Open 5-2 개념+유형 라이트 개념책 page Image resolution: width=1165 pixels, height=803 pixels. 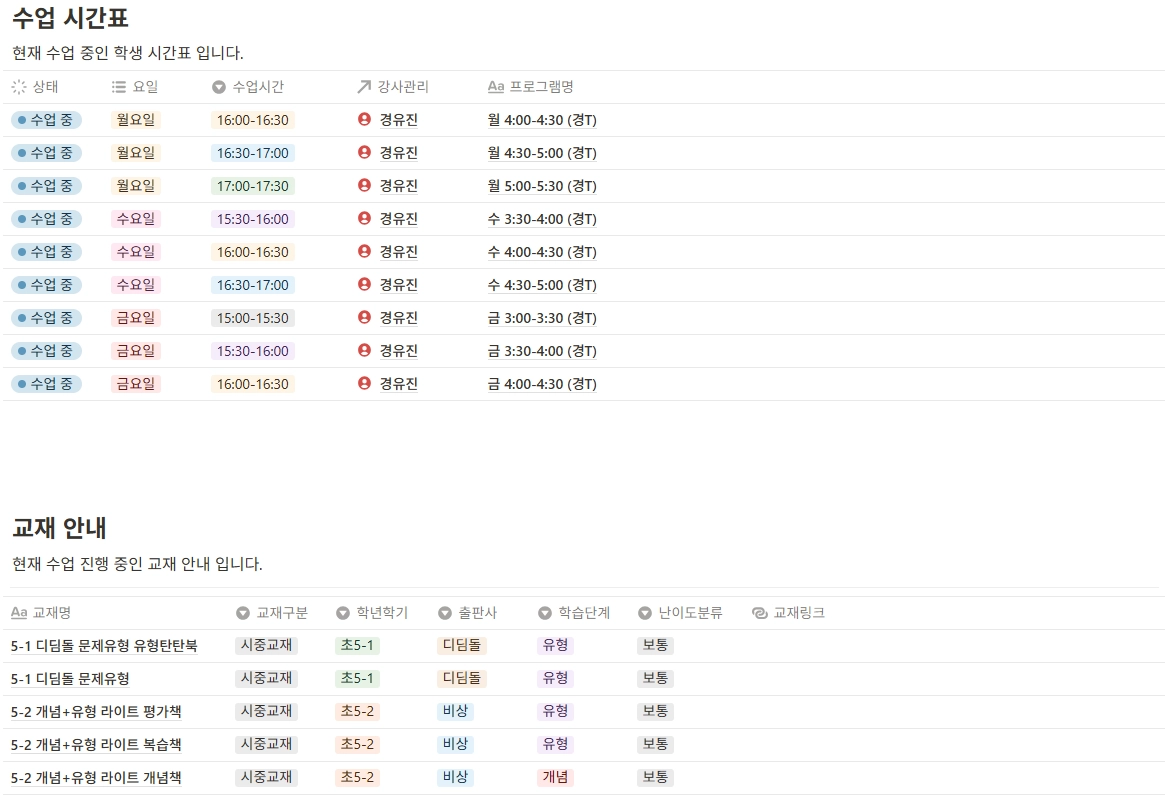click(x=96, y=778)
